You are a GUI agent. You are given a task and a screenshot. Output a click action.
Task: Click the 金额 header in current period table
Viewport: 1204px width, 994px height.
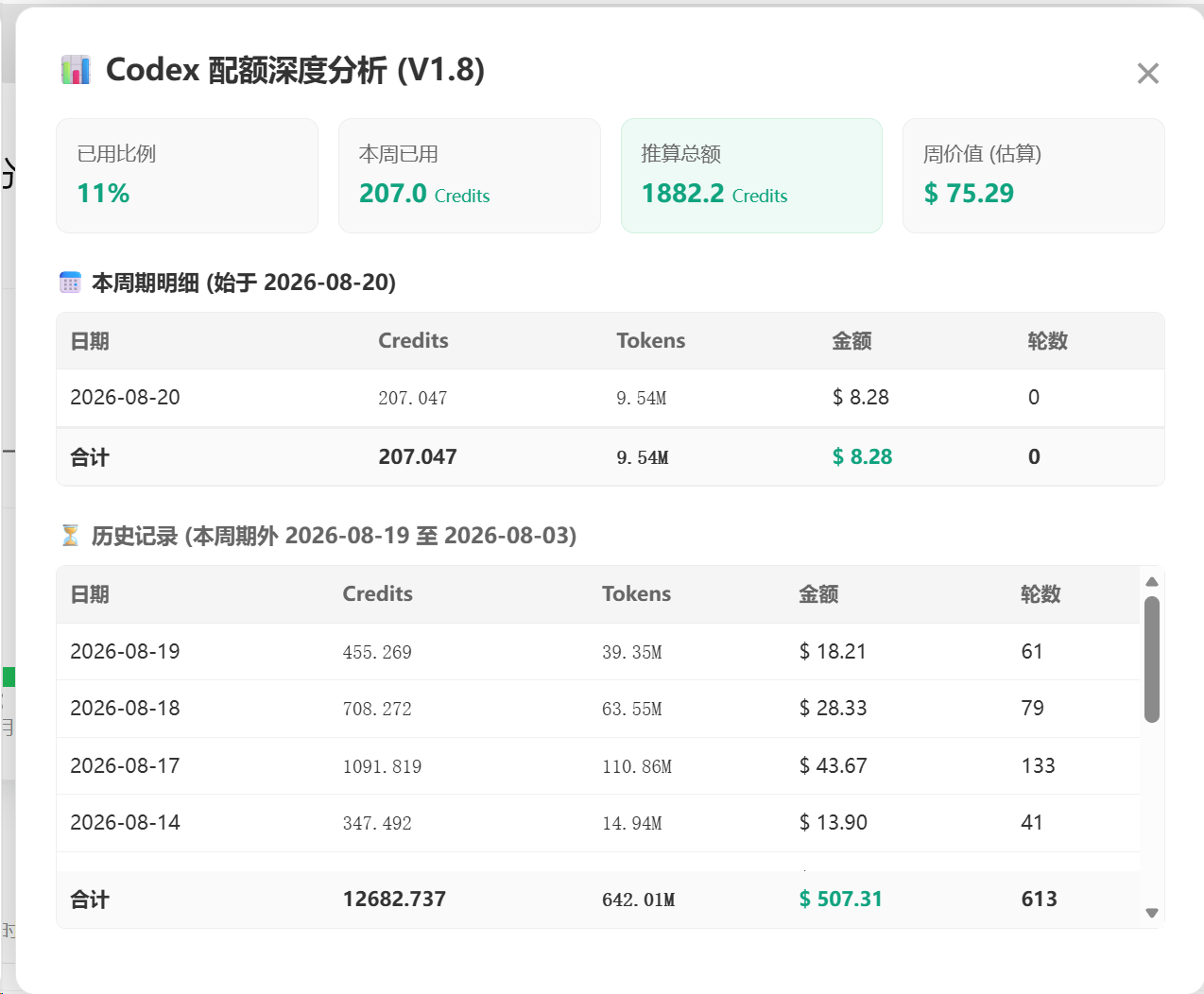[851, 341]
